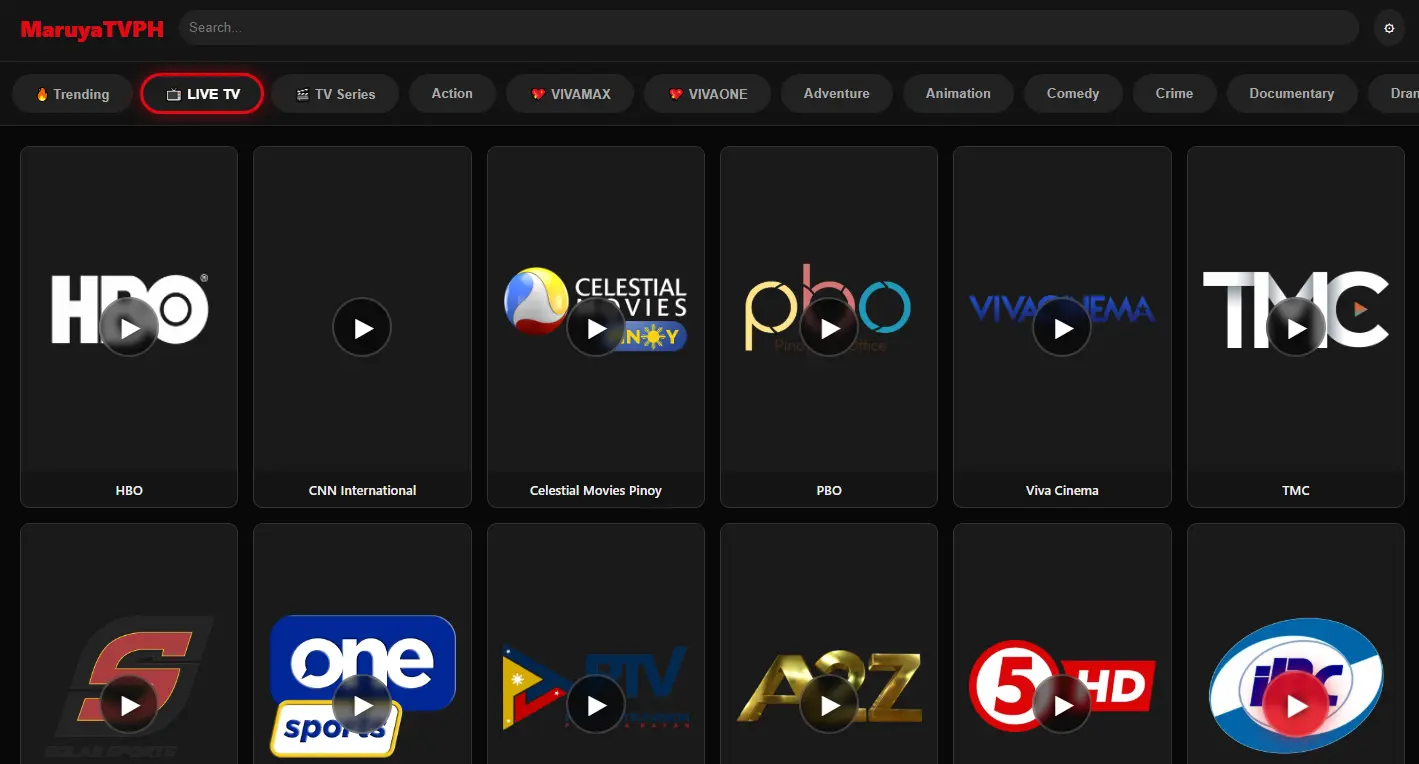Show the Comedy category

pyautogui.click(x=1073, y=94)
